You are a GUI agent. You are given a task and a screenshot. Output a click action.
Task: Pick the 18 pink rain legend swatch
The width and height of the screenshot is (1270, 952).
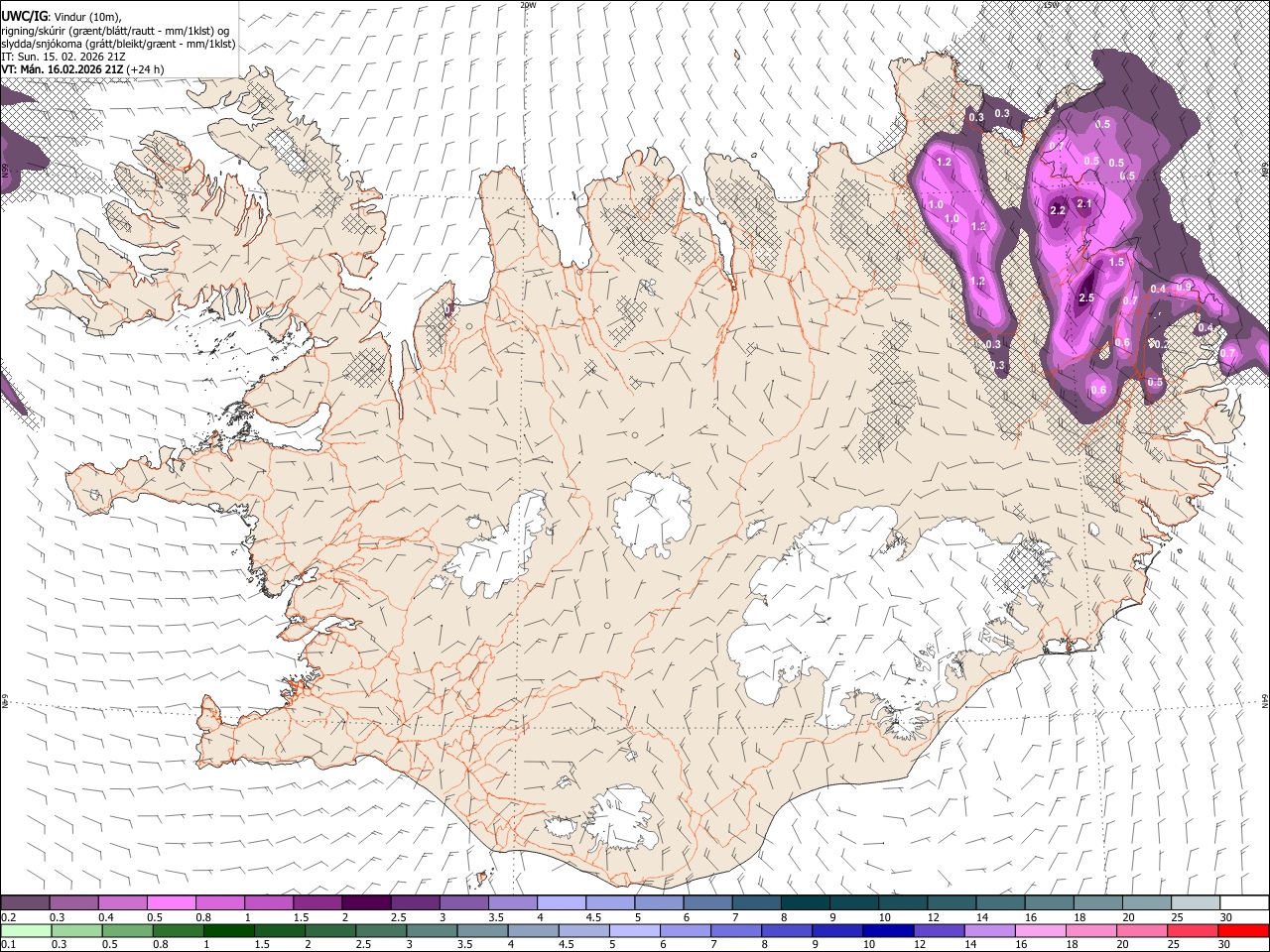[x=1089, y=930]
